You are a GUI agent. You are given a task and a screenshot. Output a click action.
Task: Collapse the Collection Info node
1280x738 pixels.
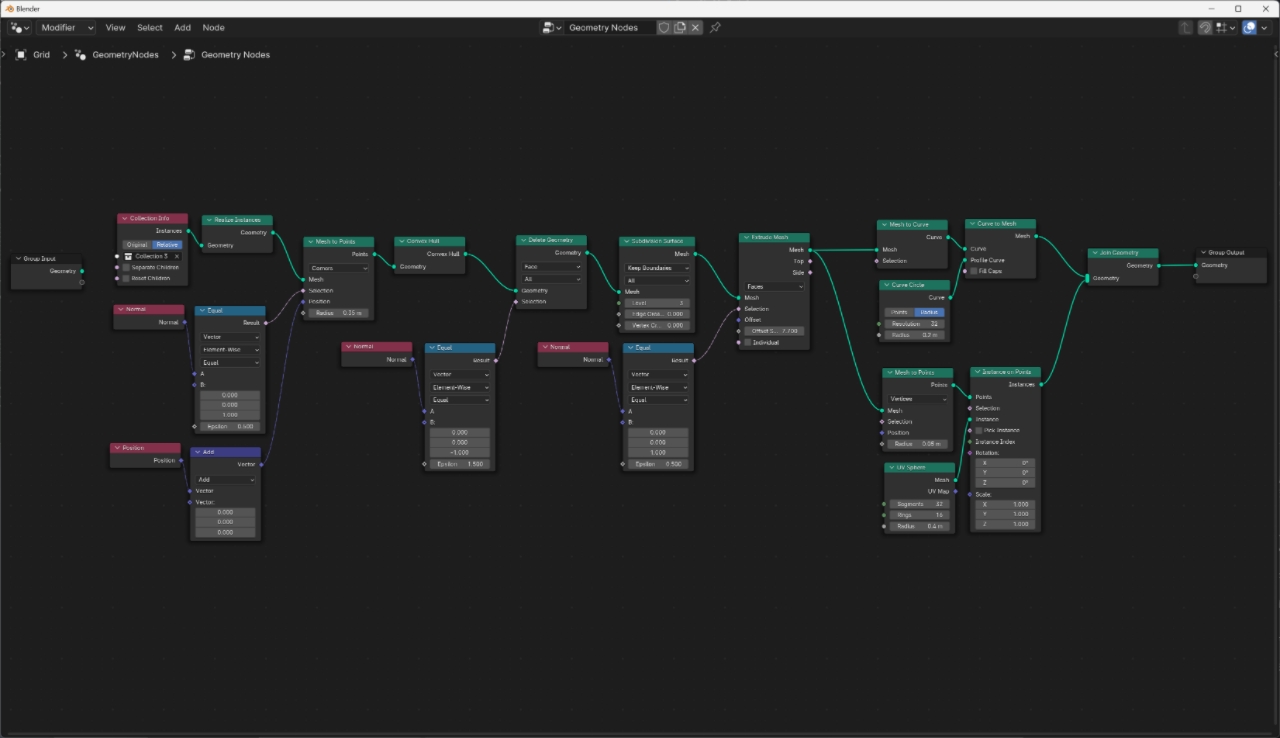[x=125, y=218]
